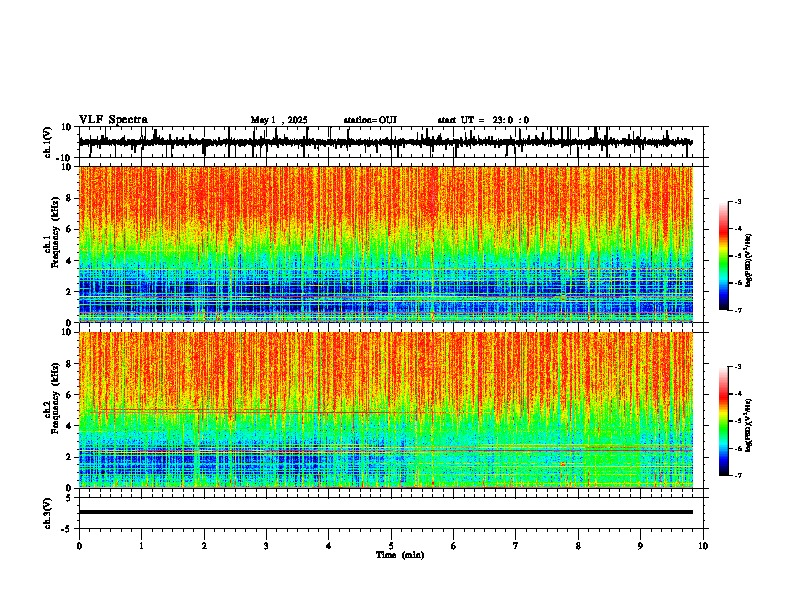Click the ch.1 voltage waveform trace
The image size is (792, 612).
pyautogui.click(x=385, y=142)
